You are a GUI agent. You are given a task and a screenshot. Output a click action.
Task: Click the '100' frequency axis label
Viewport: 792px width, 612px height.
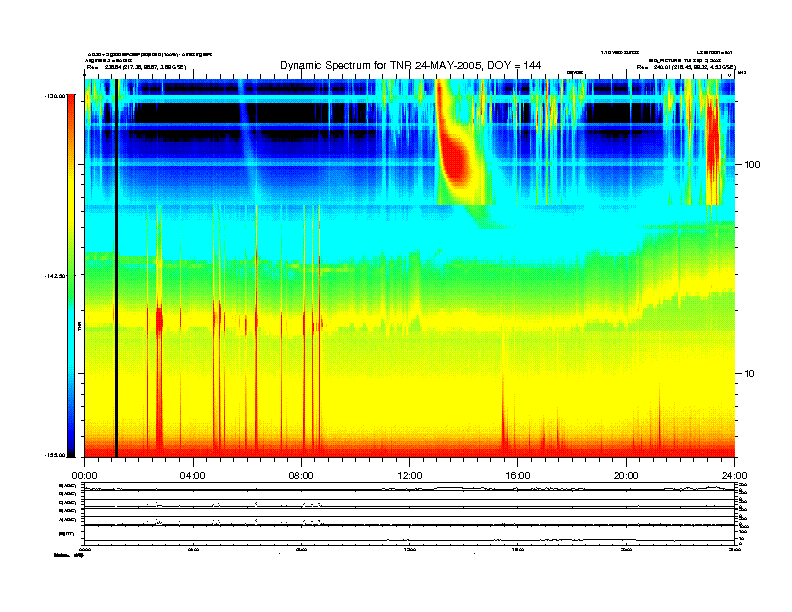(x=752, y=165)
